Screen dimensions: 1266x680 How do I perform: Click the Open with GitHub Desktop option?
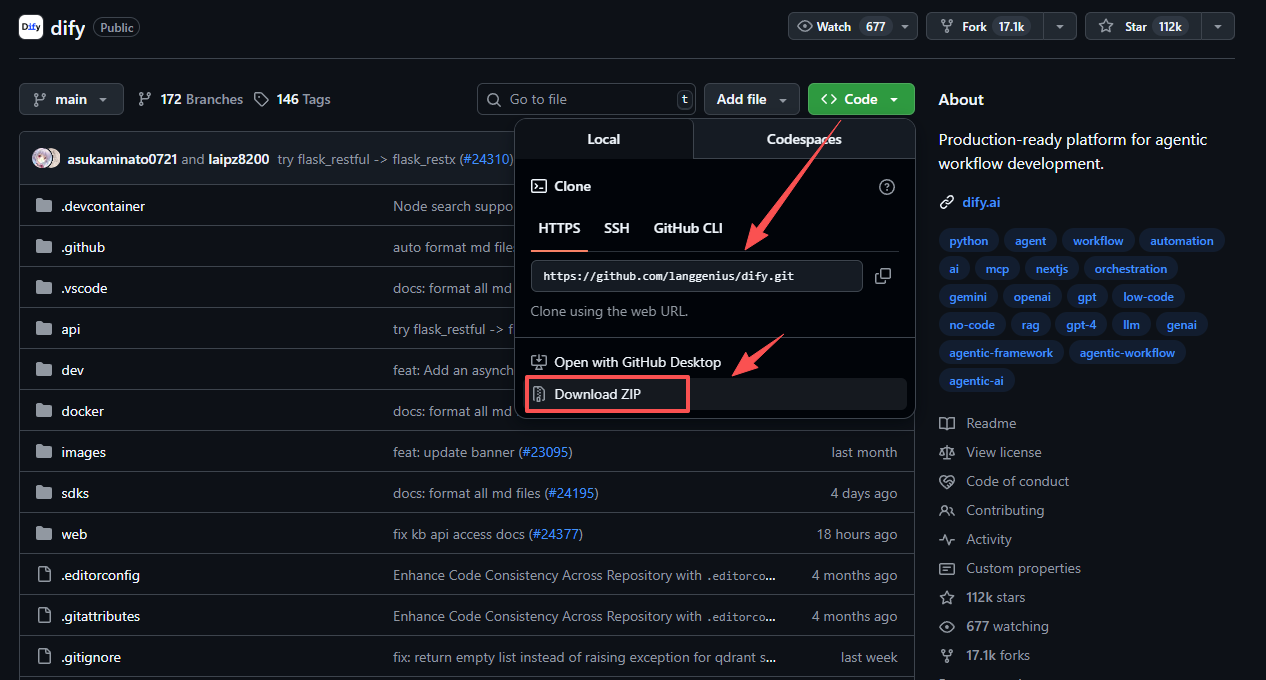pos(625,362)
